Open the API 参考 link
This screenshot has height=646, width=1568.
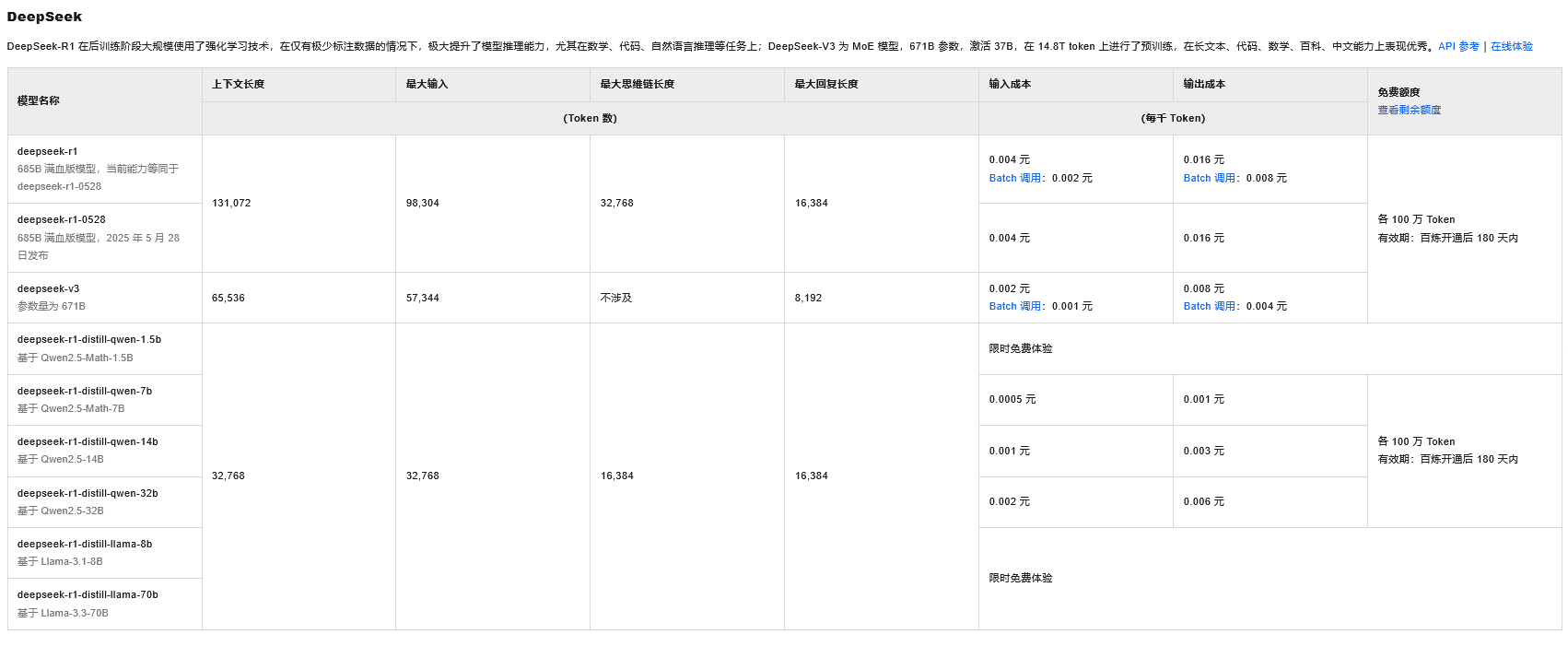1458,46
